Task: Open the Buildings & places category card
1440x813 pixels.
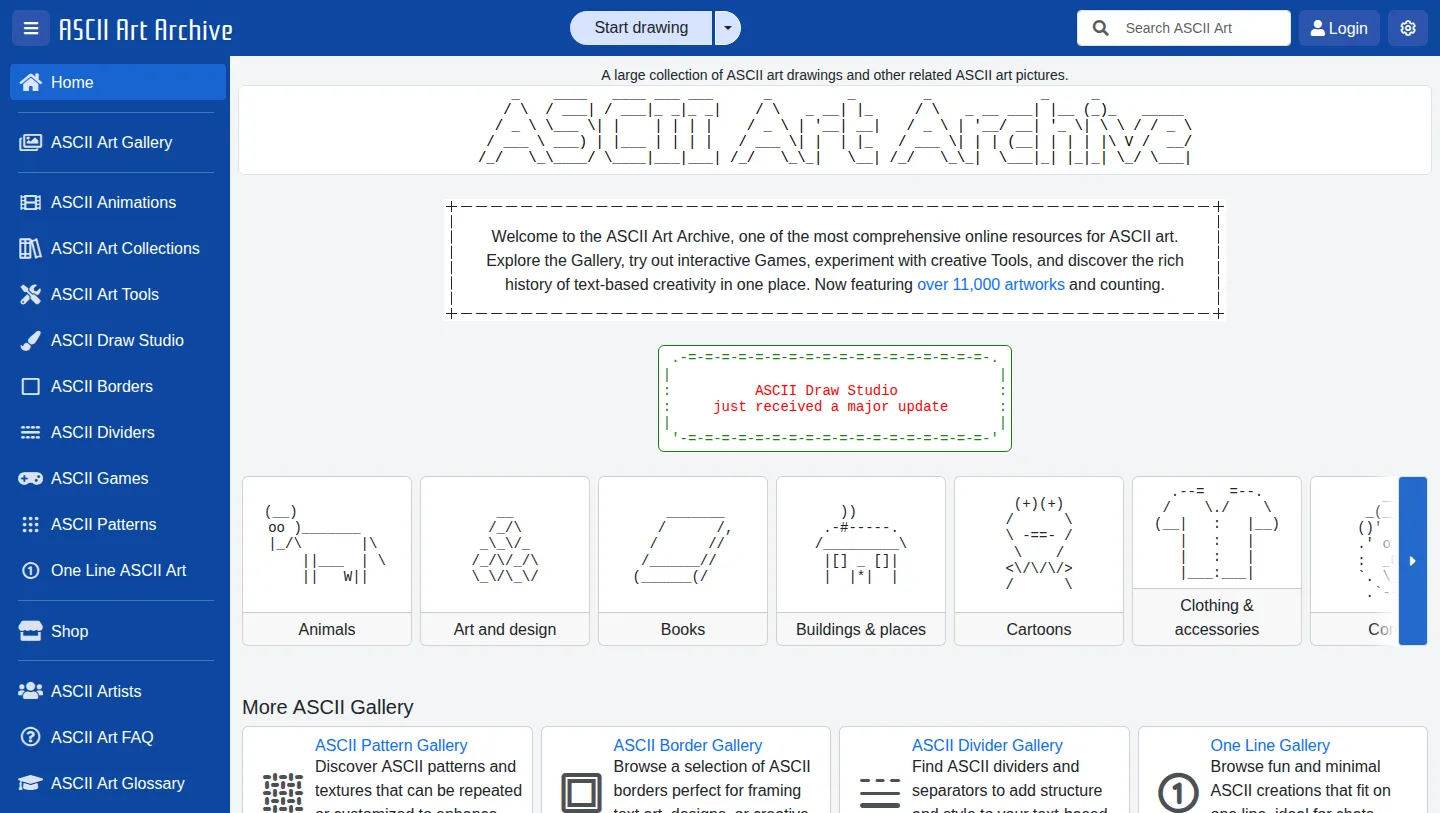Action: 861,561
